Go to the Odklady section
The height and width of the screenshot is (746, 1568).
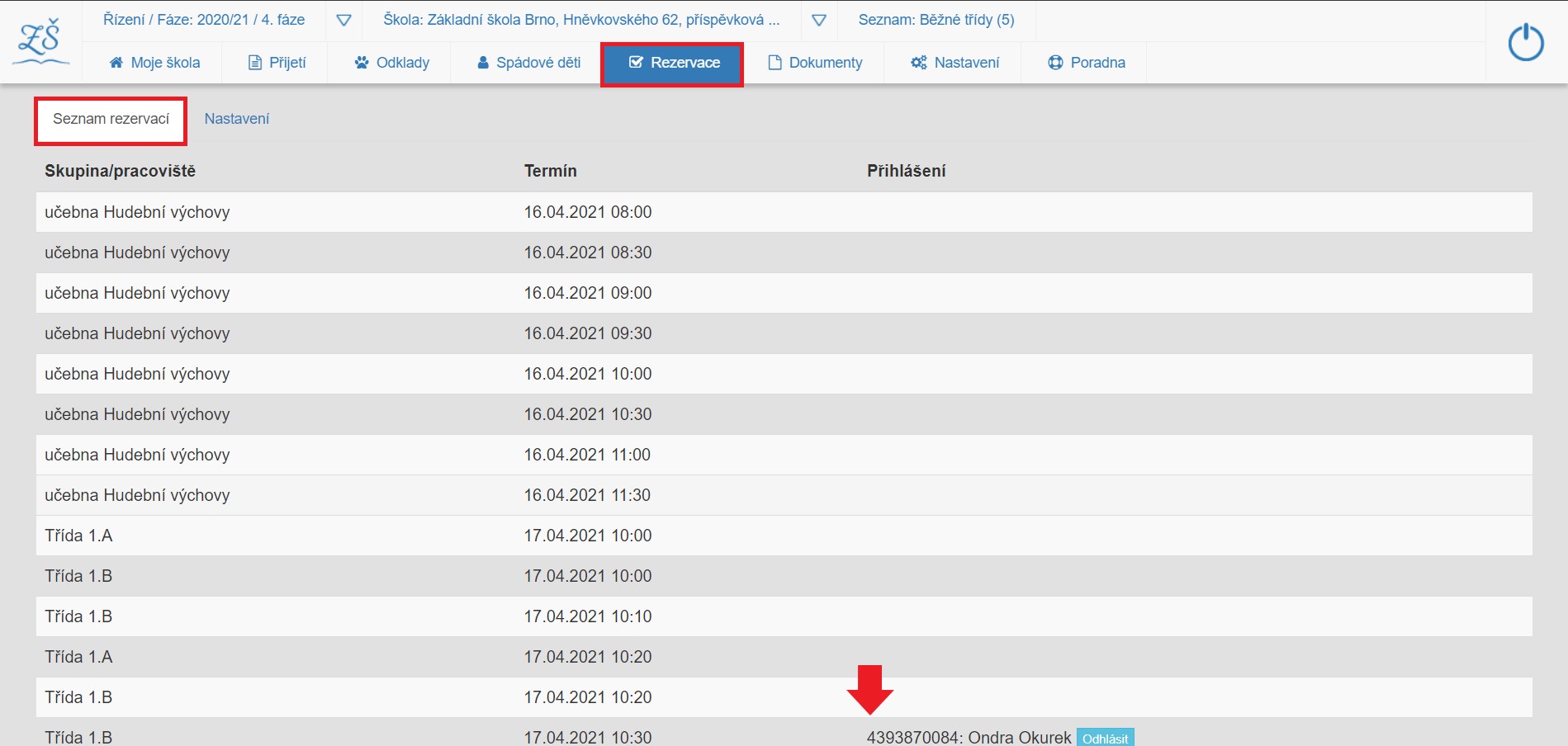pyautogui.click(x=392, y=63)
